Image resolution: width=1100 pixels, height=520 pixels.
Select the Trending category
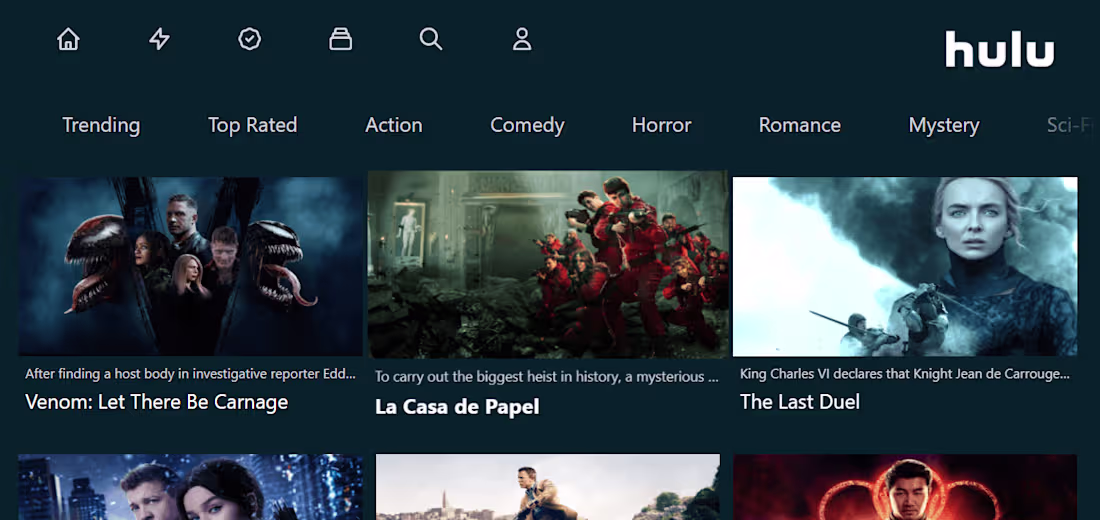[101, 125]
